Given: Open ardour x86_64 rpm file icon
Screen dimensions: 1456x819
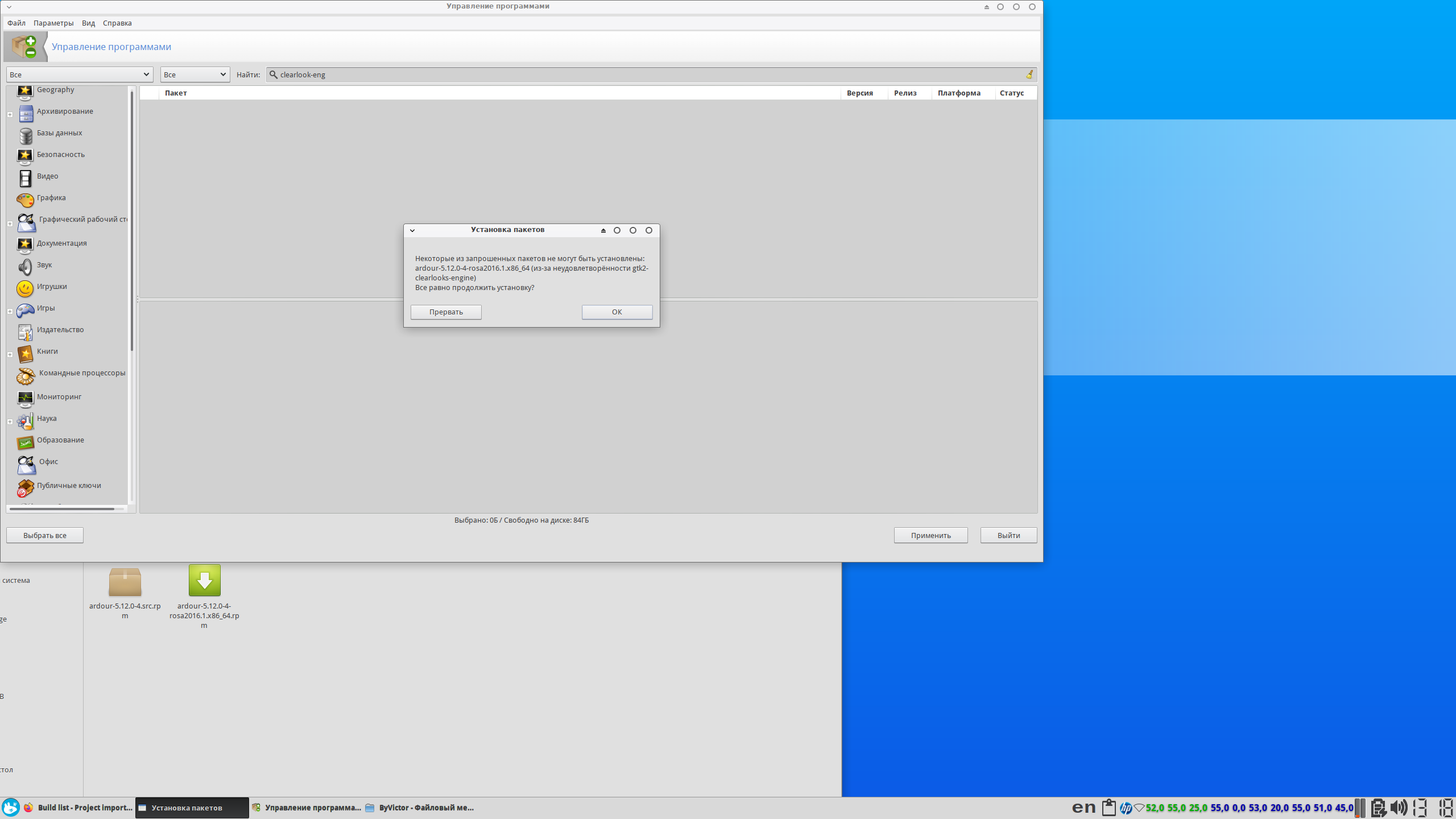Looking at the screenshot, I should pos(204,580).
